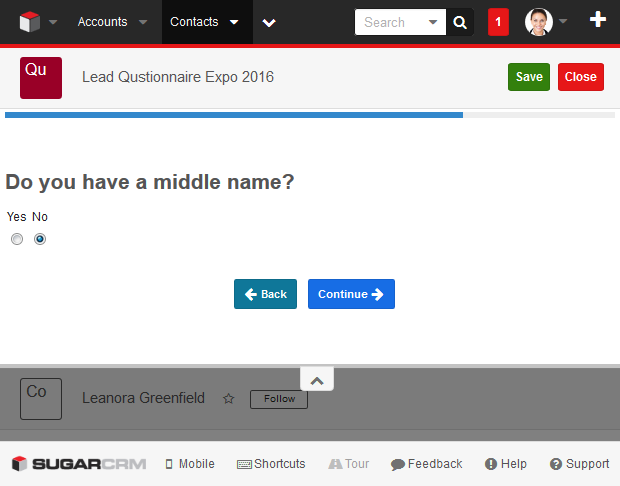
Task: Mark Leanora Greenfield as favorite star
Action: point(229,399)
